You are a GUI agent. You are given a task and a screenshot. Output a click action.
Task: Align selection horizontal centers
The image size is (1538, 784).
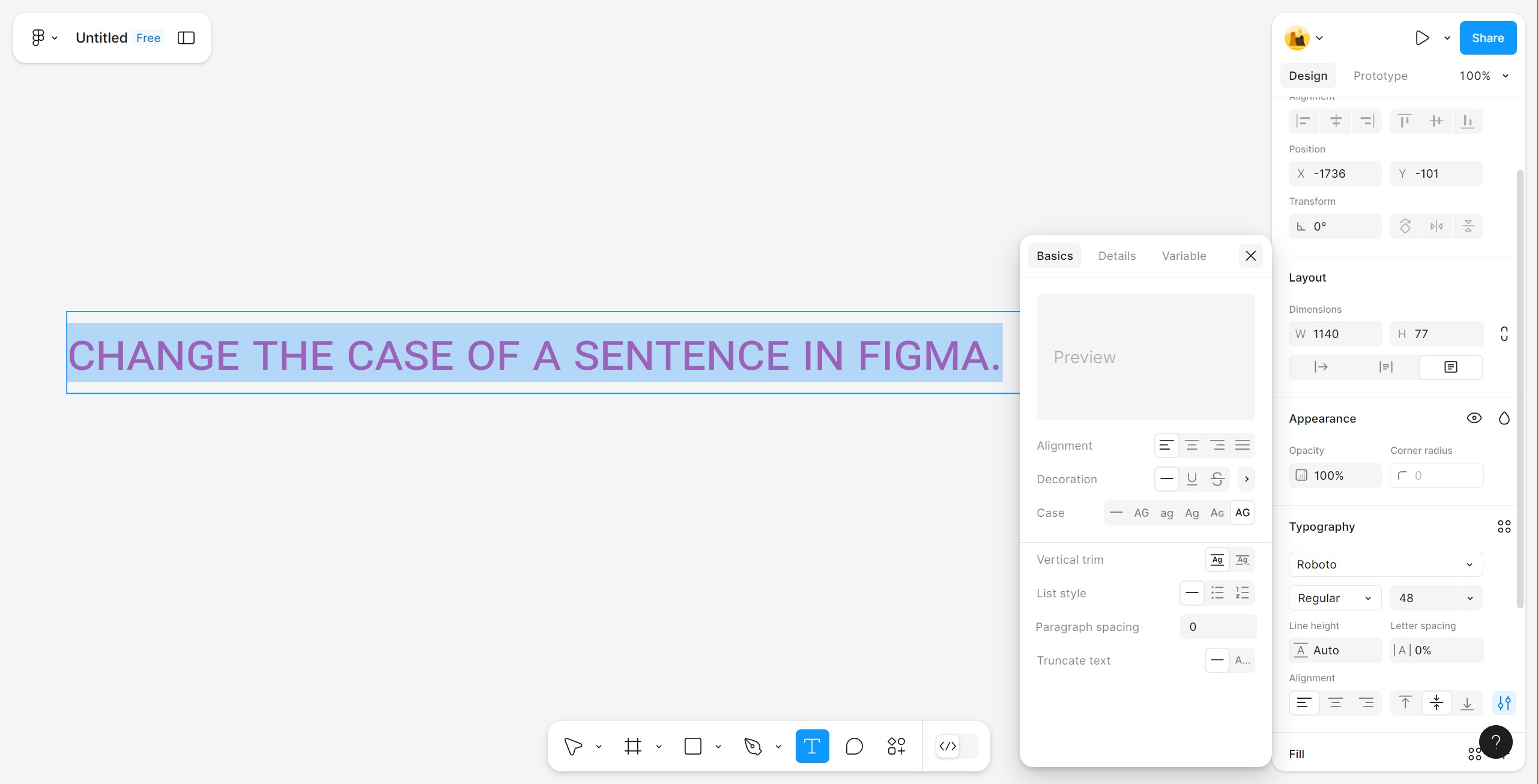pos(1336,121)
